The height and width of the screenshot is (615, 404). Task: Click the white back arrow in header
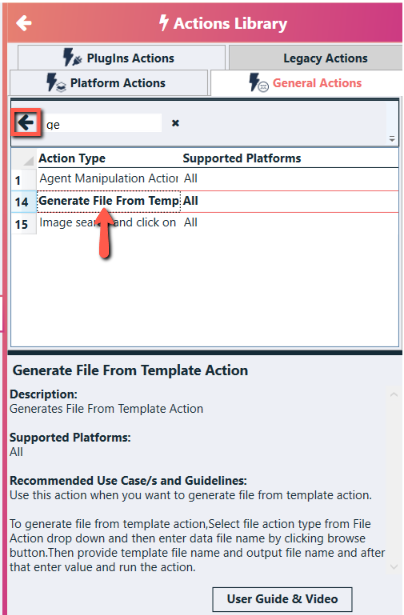click(24, 23)
